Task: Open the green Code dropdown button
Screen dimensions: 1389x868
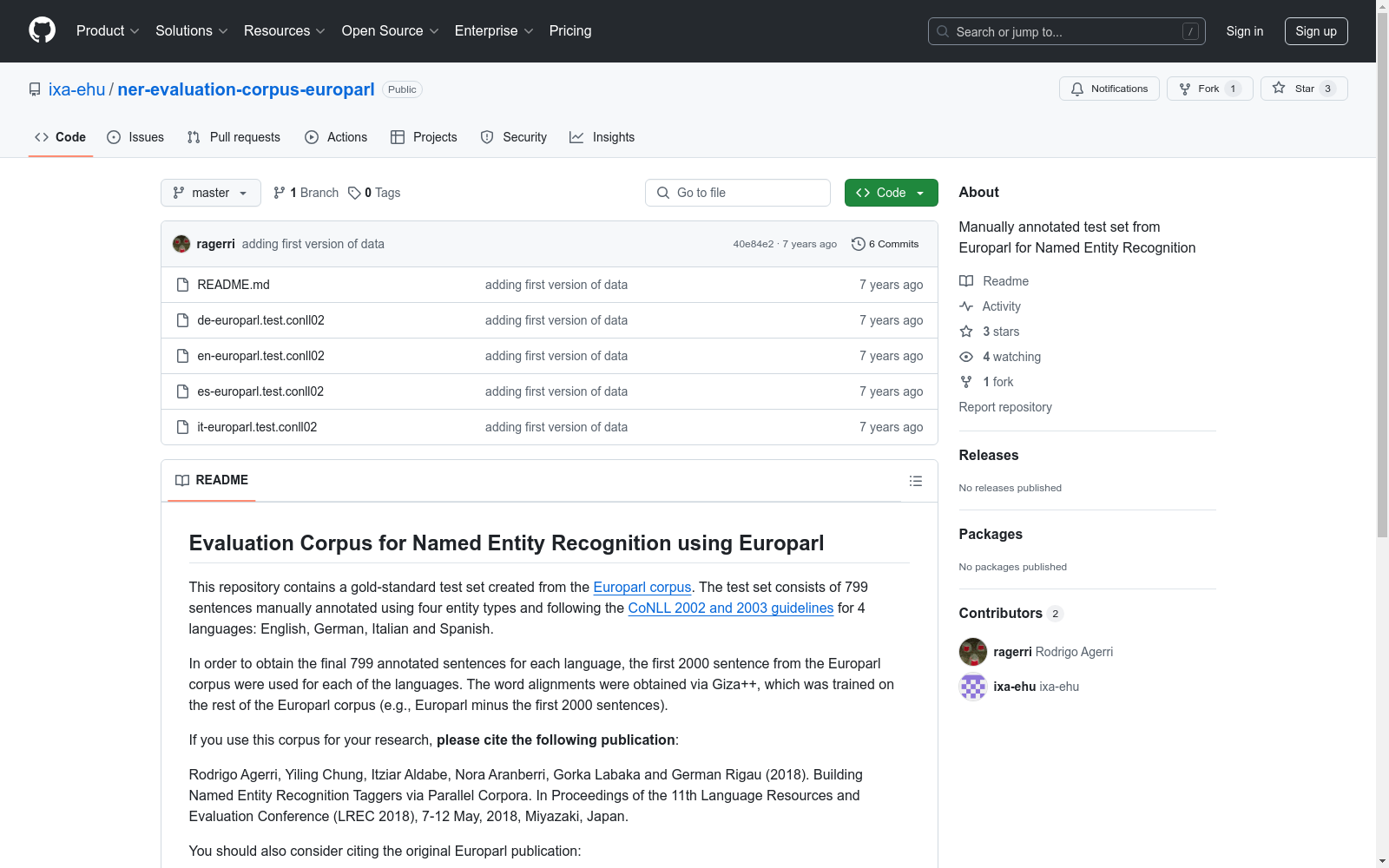Action: [891, 193]
